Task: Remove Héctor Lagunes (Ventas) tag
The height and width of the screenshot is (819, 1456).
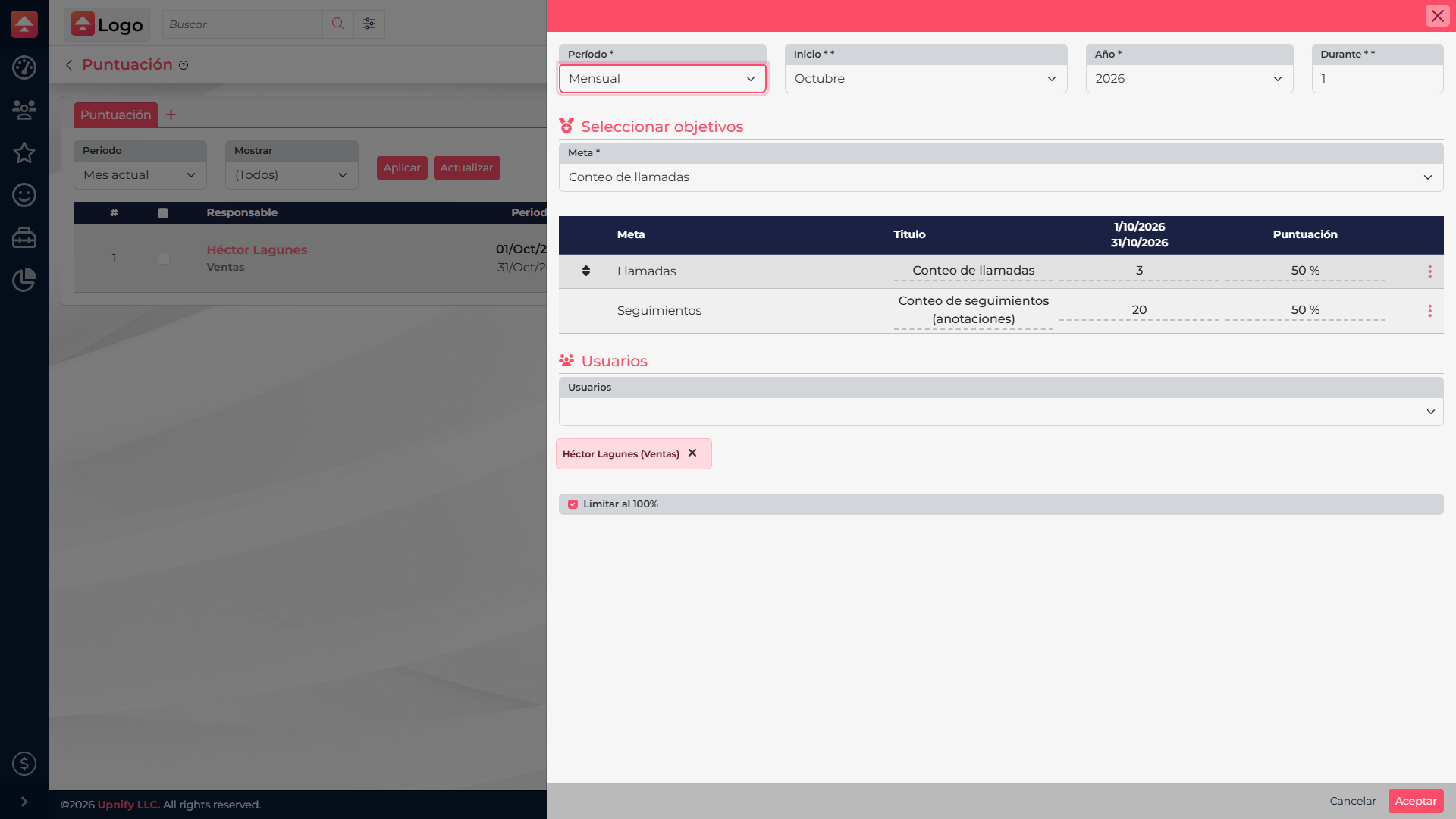Action: coord(692,453)
